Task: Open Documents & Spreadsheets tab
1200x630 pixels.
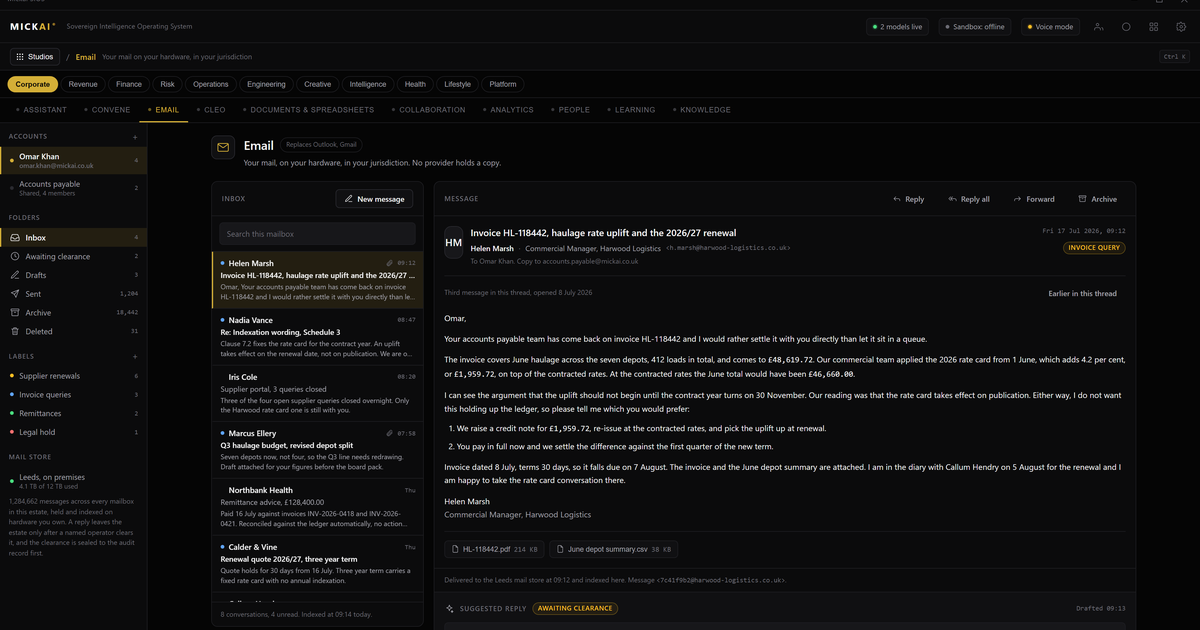Action: point(308,110)
